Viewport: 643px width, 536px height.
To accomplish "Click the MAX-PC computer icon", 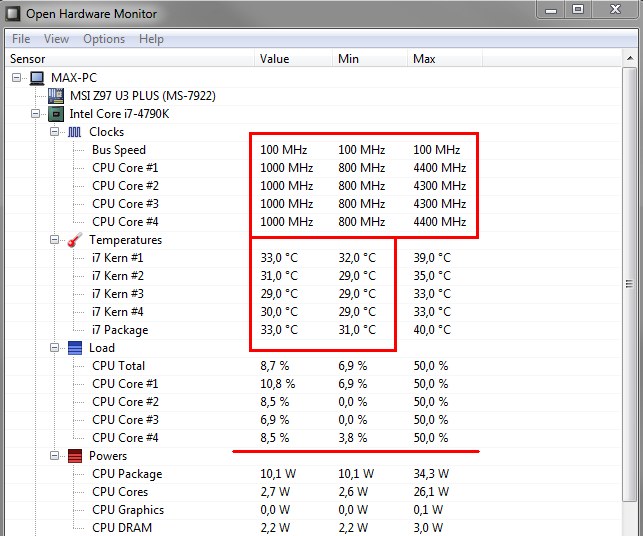I will pos(37,78).
